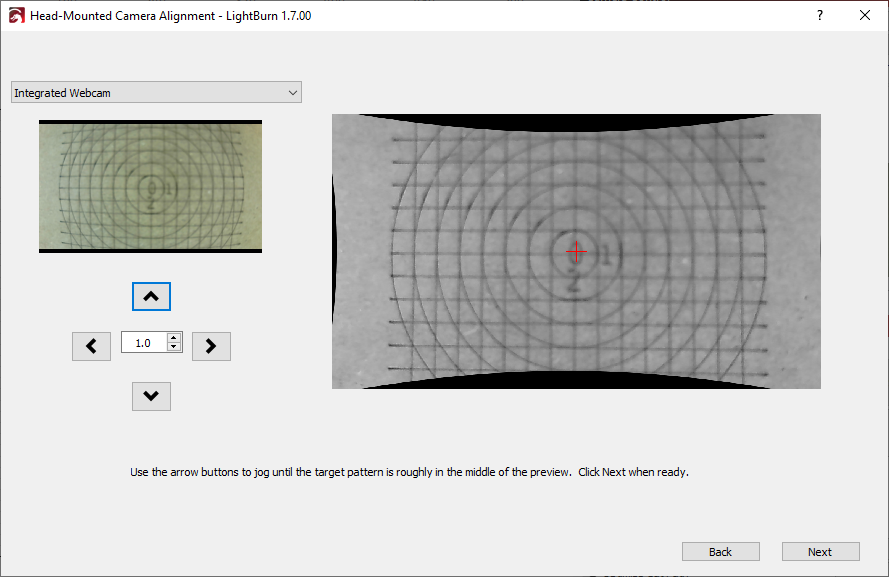
Task: Increase the jog distance with the spinner up arrow
Action: tap(175, 338)
